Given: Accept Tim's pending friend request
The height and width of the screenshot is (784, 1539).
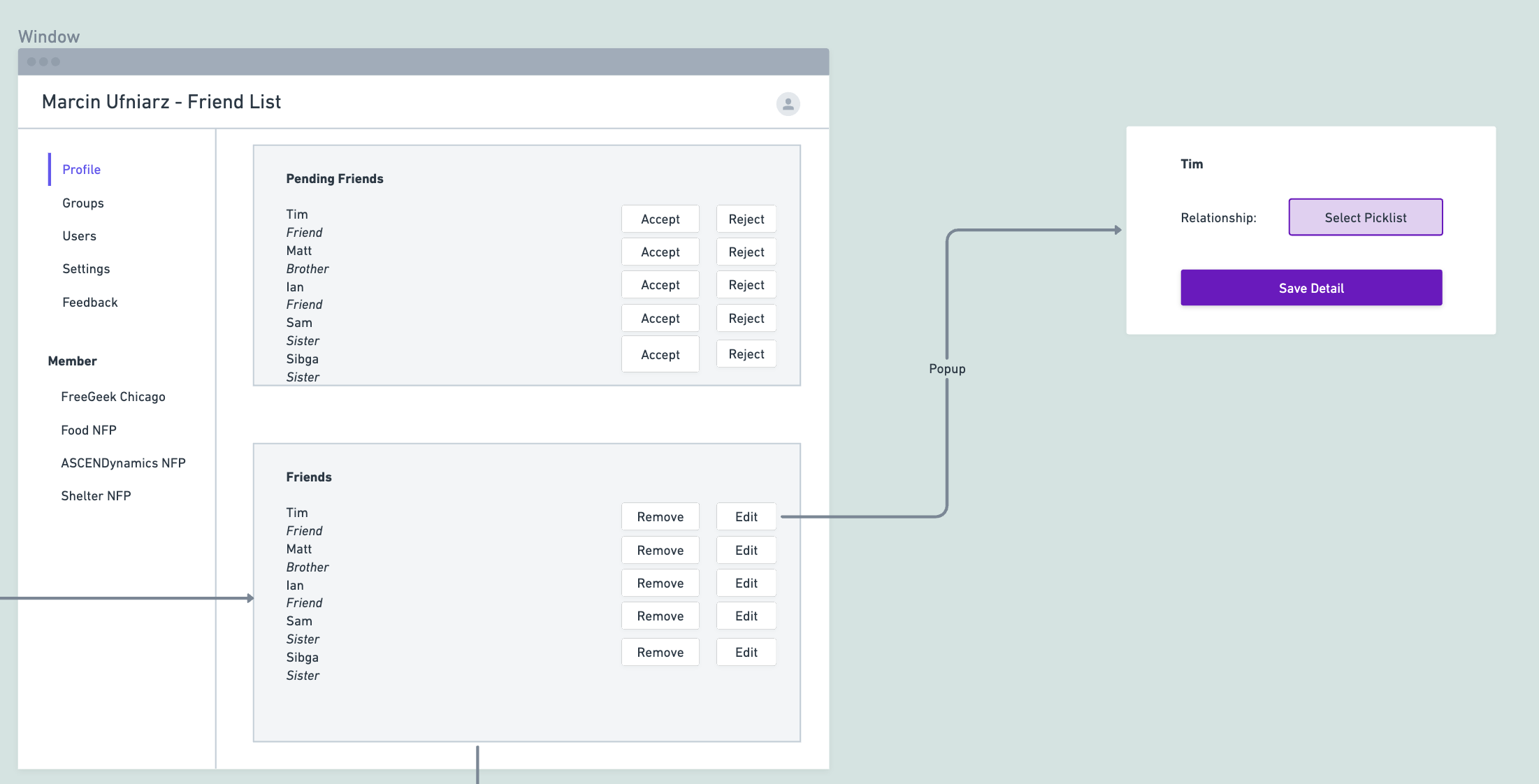Looking at the screenshot, I should tap(660, 219).
